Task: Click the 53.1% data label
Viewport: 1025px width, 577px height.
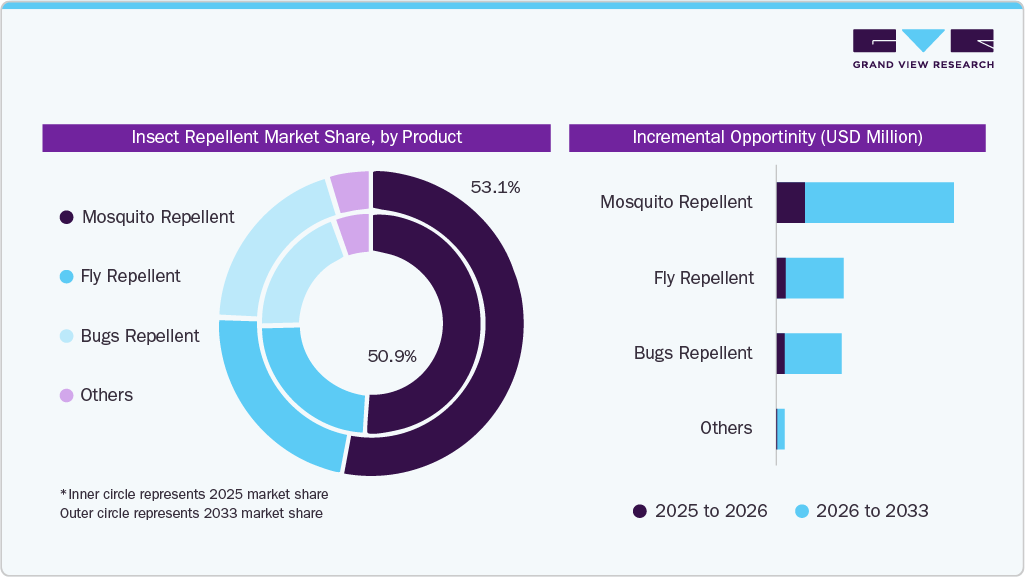Action: [495, 185]
